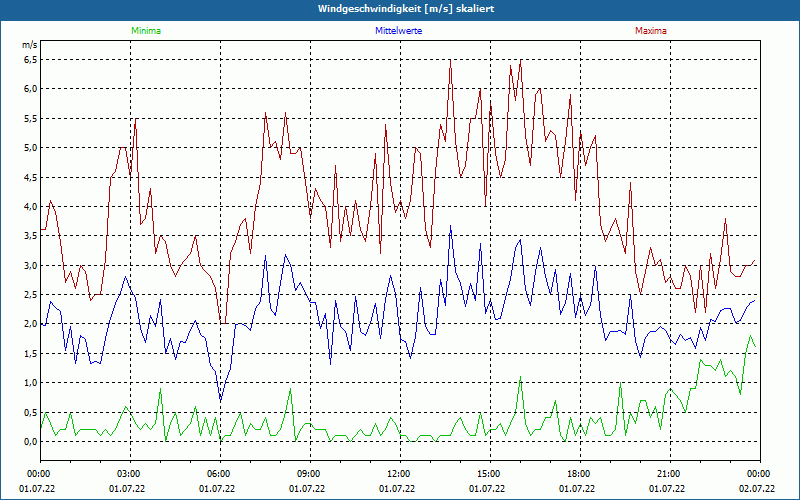
Task: Click the "01.07.22" date beneath 12:00
Action: pos(397,488)
